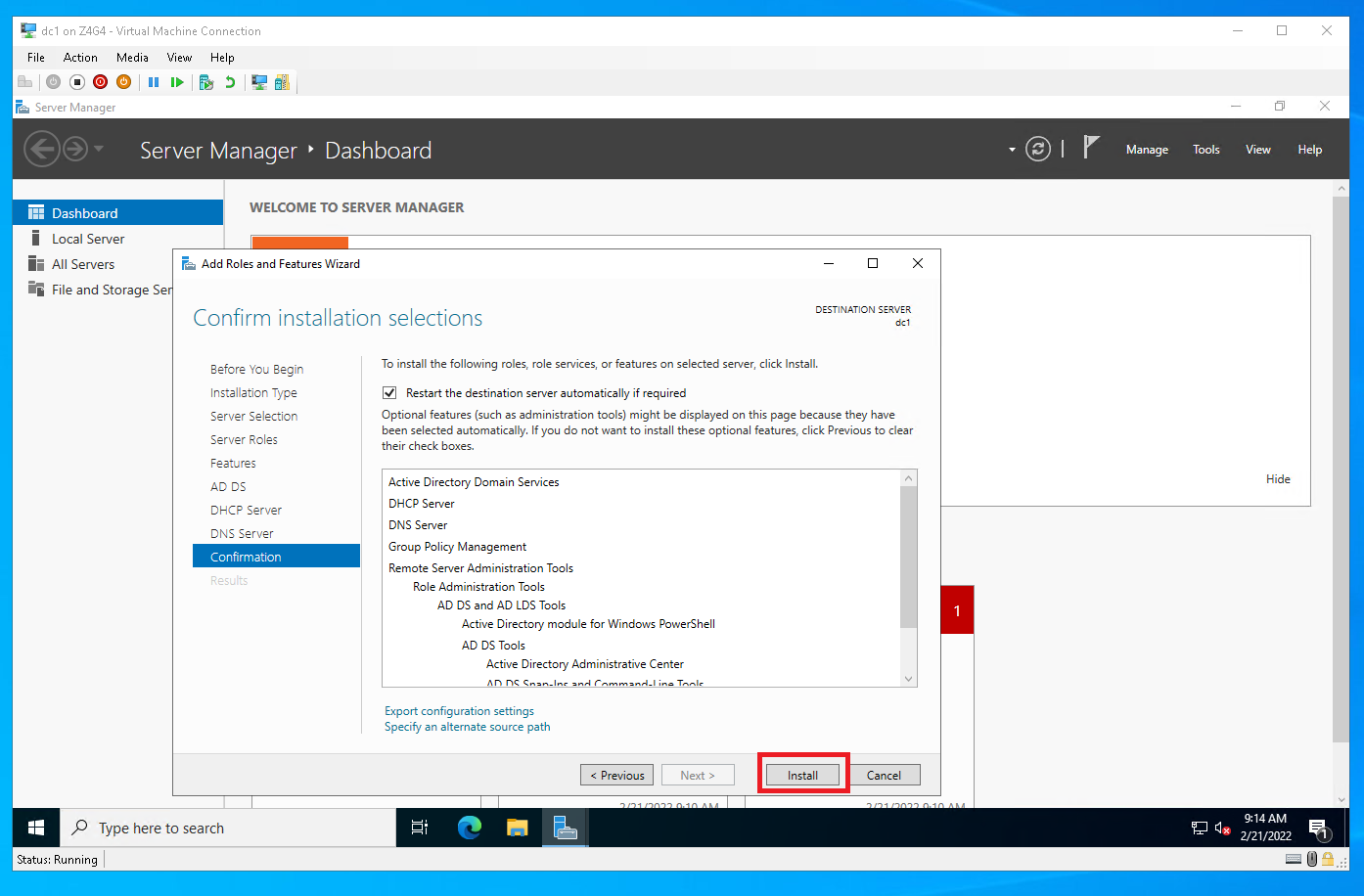Open the VM Connection View menu
The width and height of the screenshot is (1364, 896).
click(x=179, y=58)
